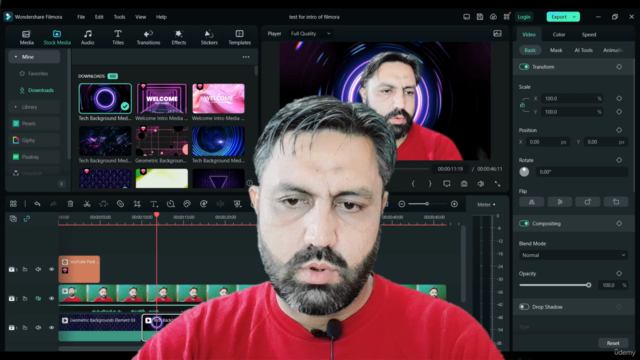
Task: Open the Edit menu
Action: click(99, 17)
